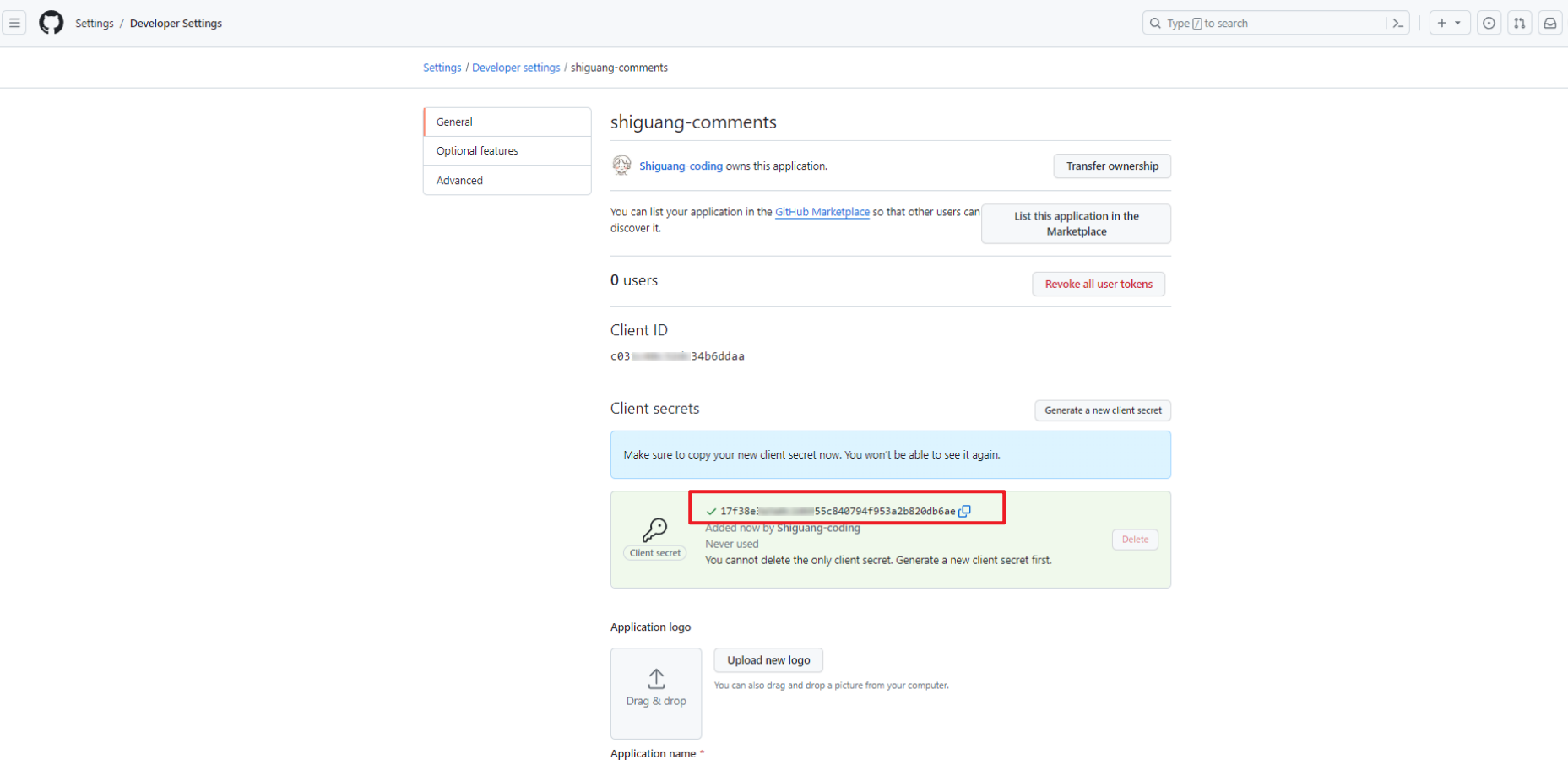
Task: Open the pull requests icon
Action: coord(1520,24)
